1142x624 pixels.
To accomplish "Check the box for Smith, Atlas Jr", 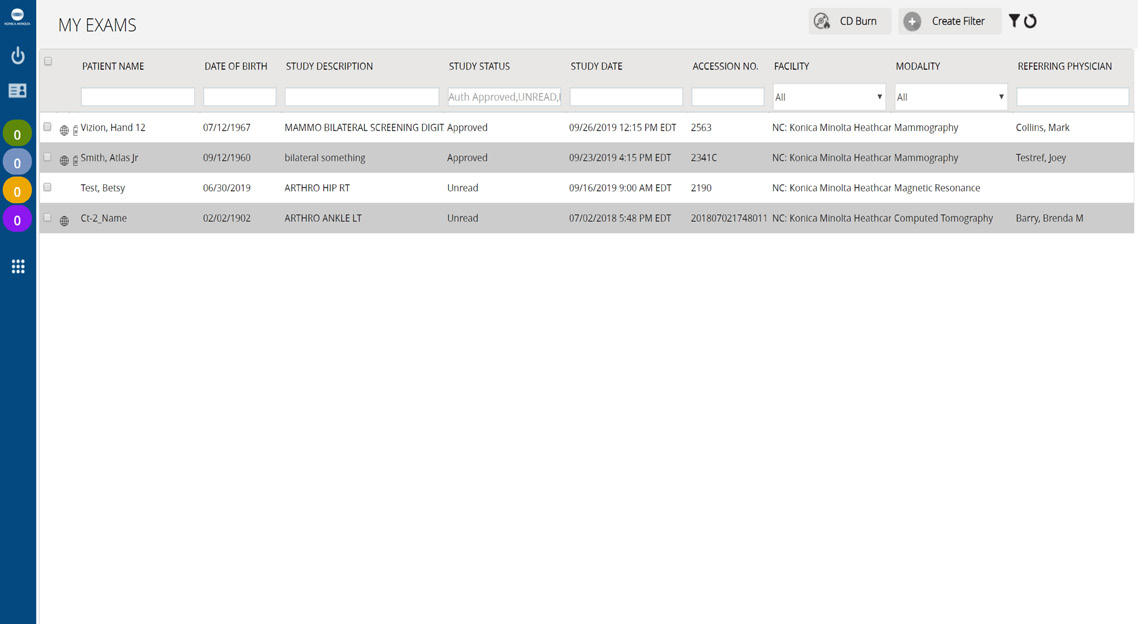I will [x=47, y=157].
